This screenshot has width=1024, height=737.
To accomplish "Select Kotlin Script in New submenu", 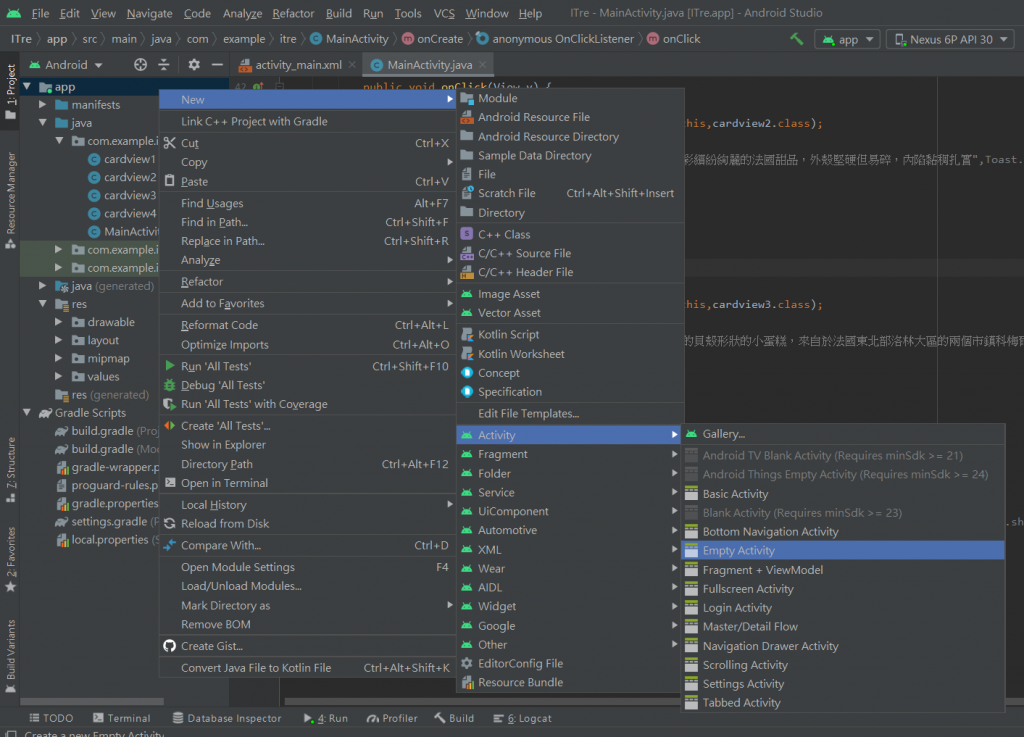I will pos(569,334).
